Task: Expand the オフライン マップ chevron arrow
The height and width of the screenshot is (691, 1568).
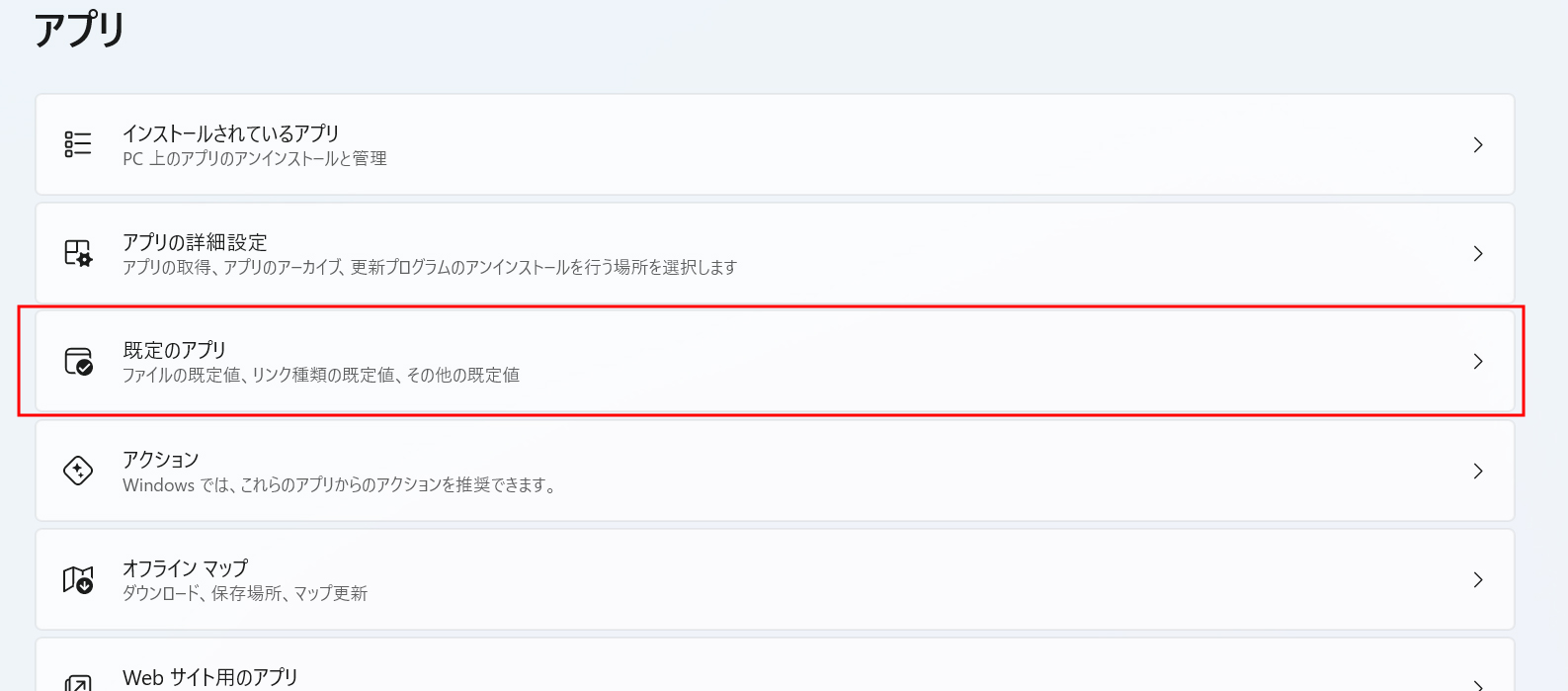Action: tap(1478, 579)
